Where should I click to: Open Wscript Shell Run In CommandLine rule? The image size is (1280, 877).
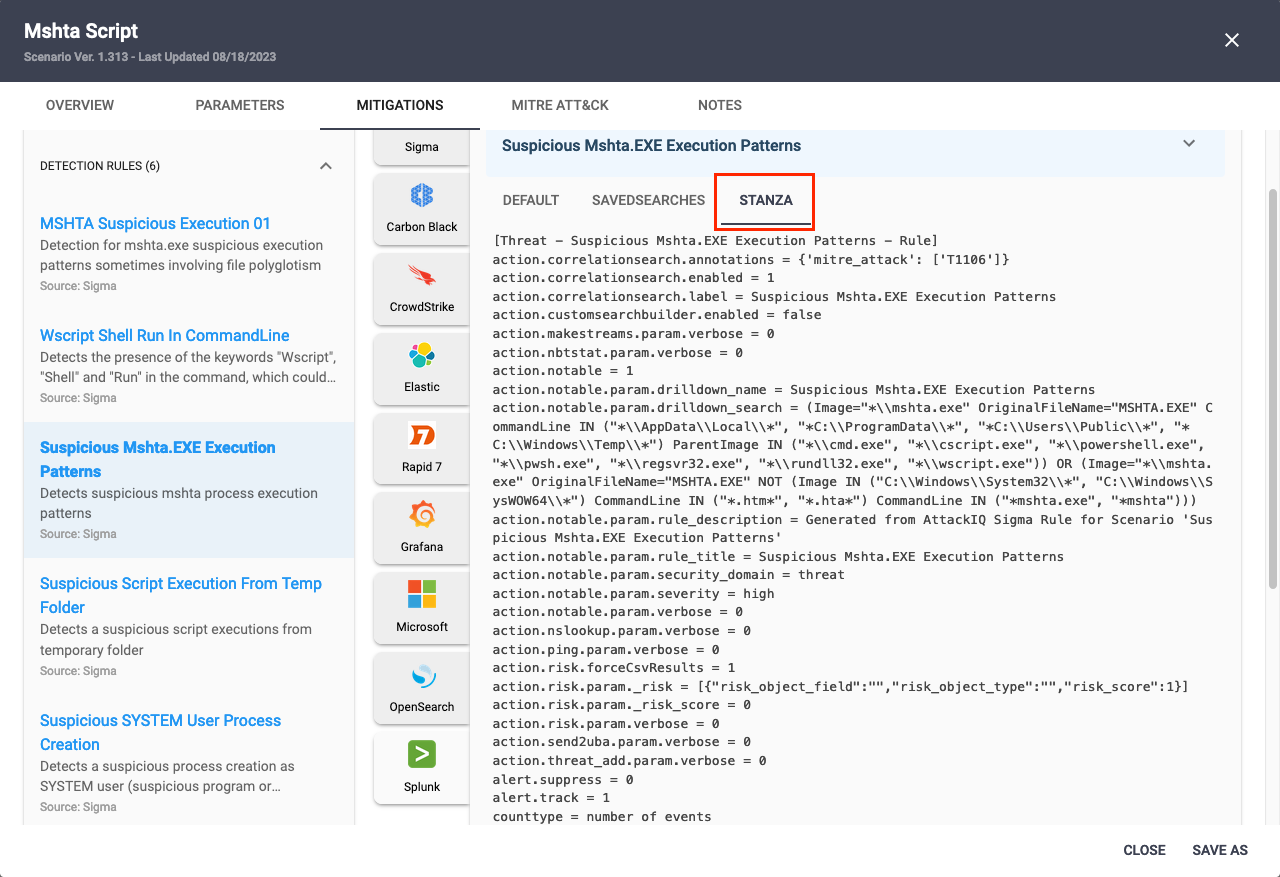165,335
